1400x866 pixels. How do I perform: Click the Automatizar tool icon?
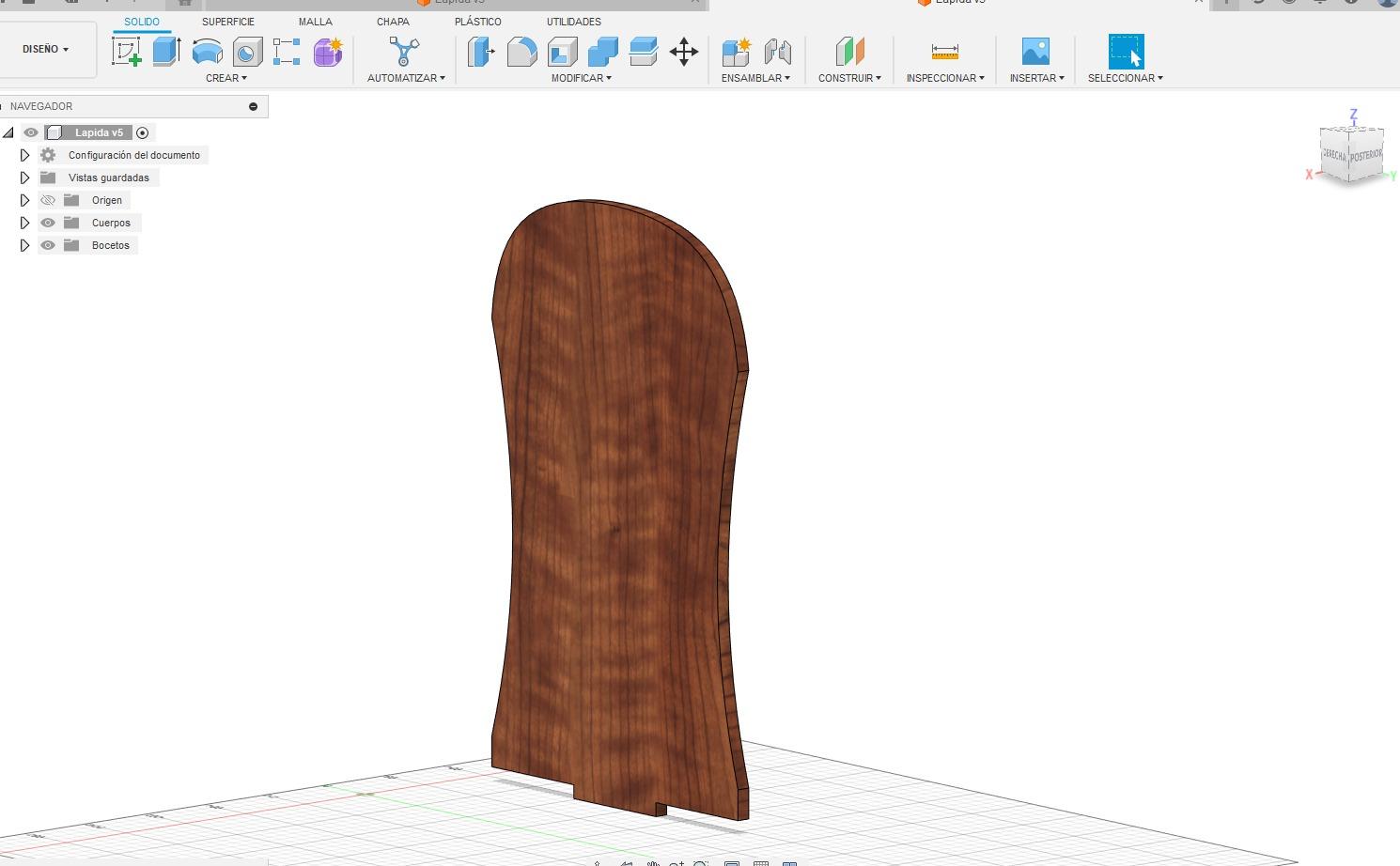pos(404,51)
